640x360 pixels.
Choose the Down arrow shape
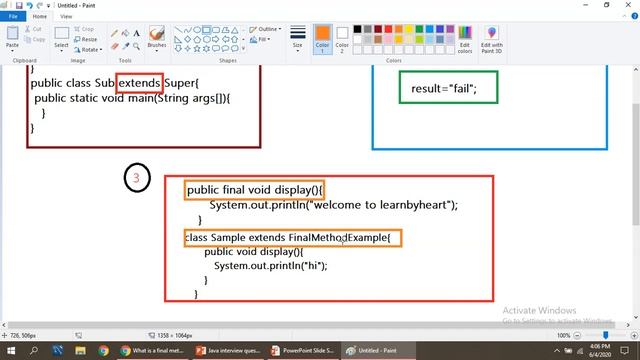pyautogui.click(x=178, y=49)
